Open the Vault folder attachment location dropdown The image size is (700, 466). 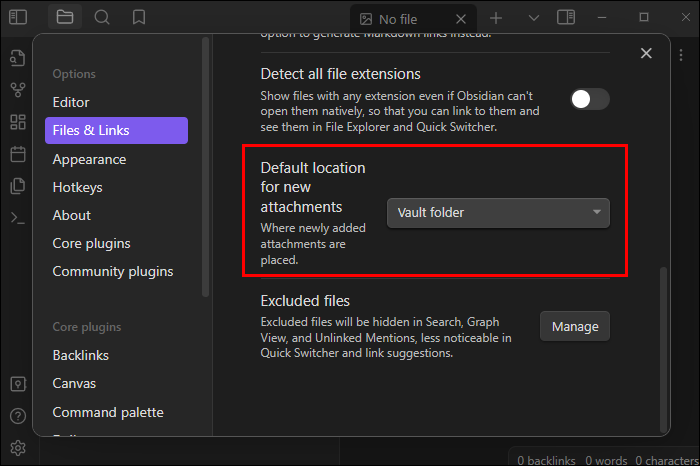point(498,212)
